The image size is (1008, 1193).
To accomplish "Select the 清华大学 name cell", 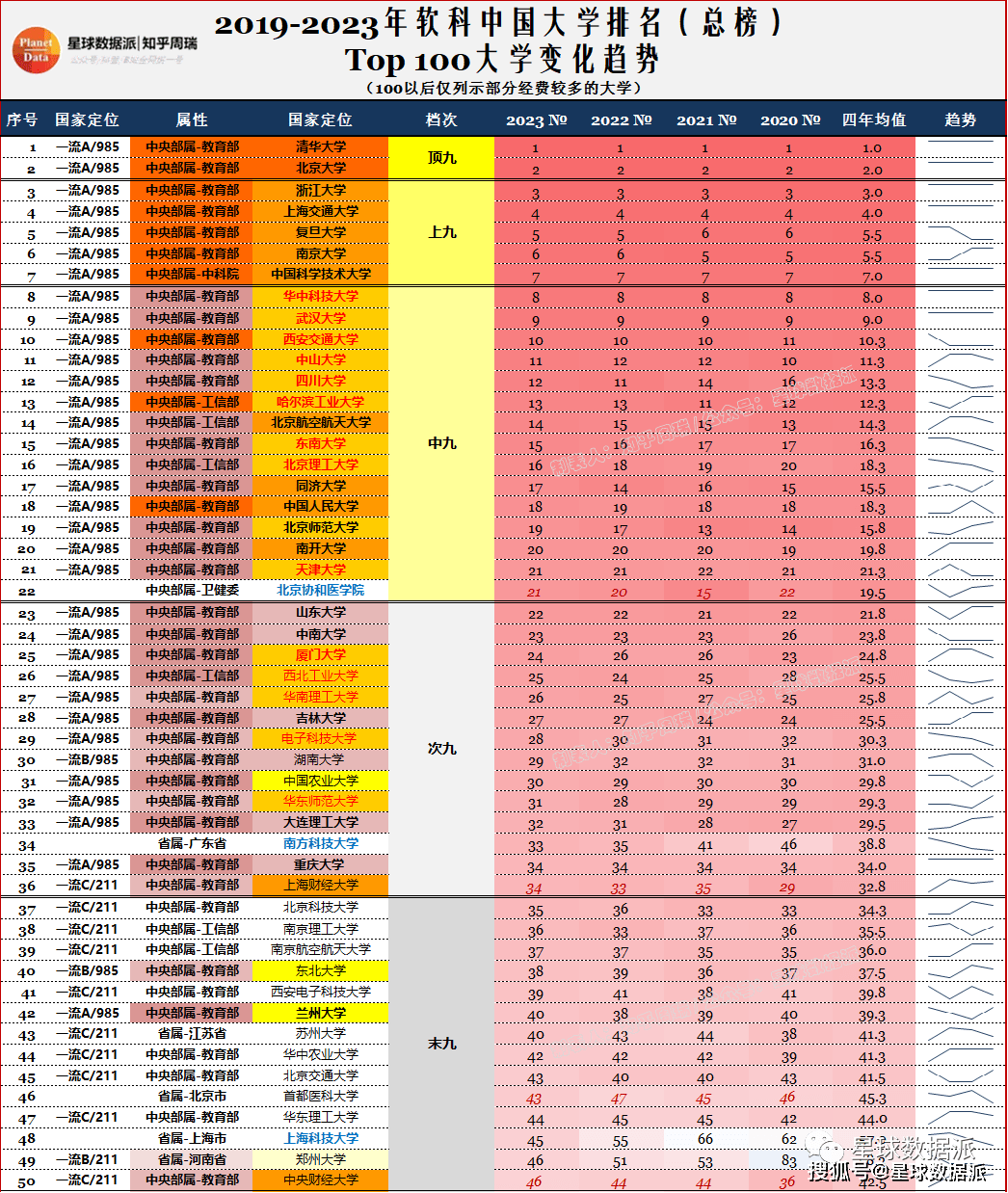I will point(320,146).
